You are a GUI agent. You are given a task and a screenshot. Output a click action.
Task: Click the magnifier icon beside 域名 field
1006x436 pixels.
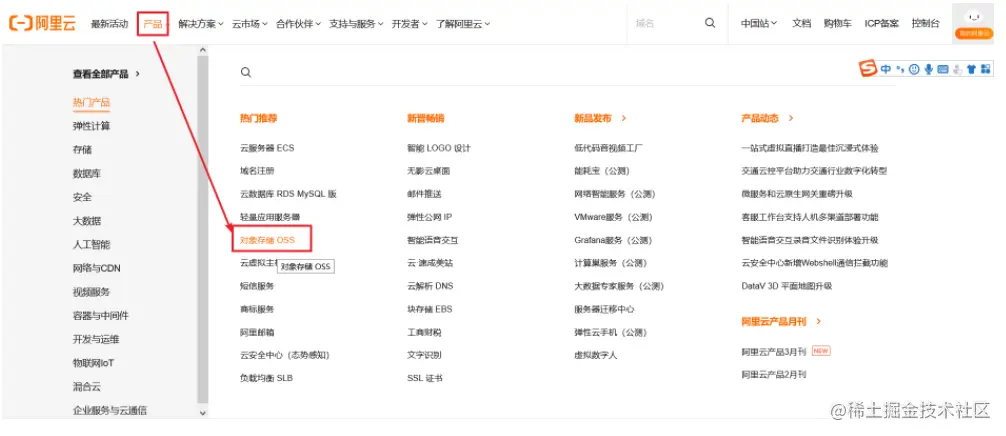(x=710, y=23)
